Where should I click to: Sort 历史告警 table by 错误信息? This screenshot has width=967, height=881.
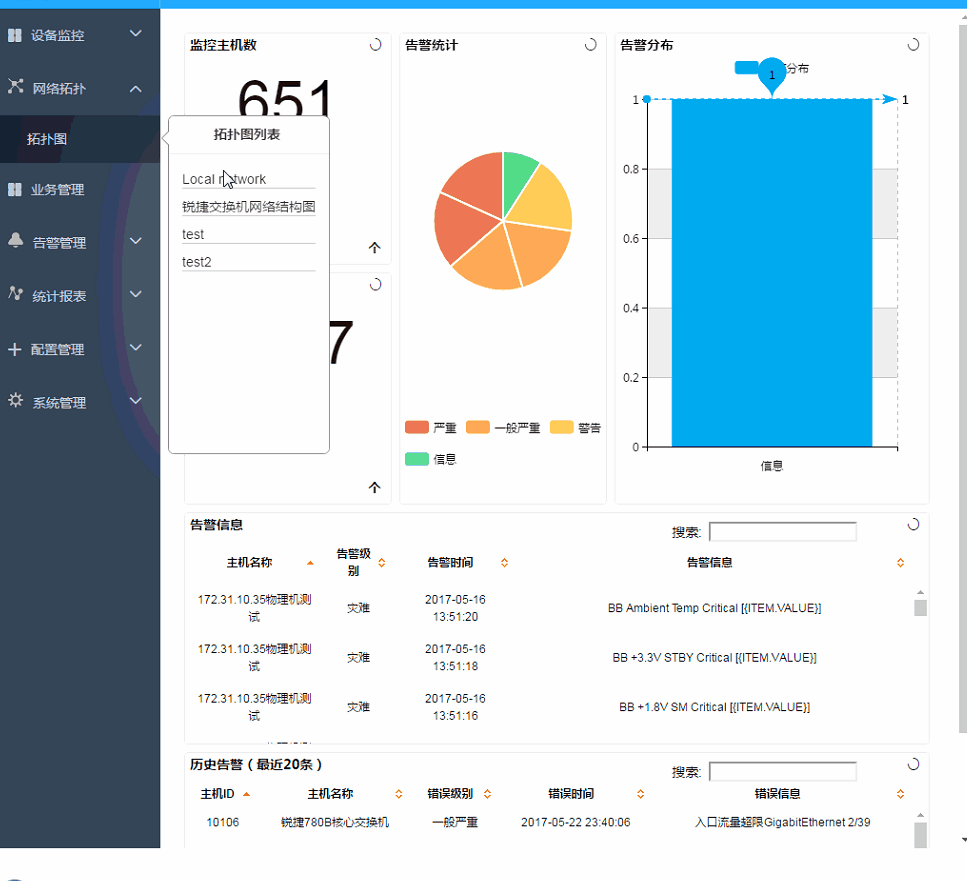point(900,794)
